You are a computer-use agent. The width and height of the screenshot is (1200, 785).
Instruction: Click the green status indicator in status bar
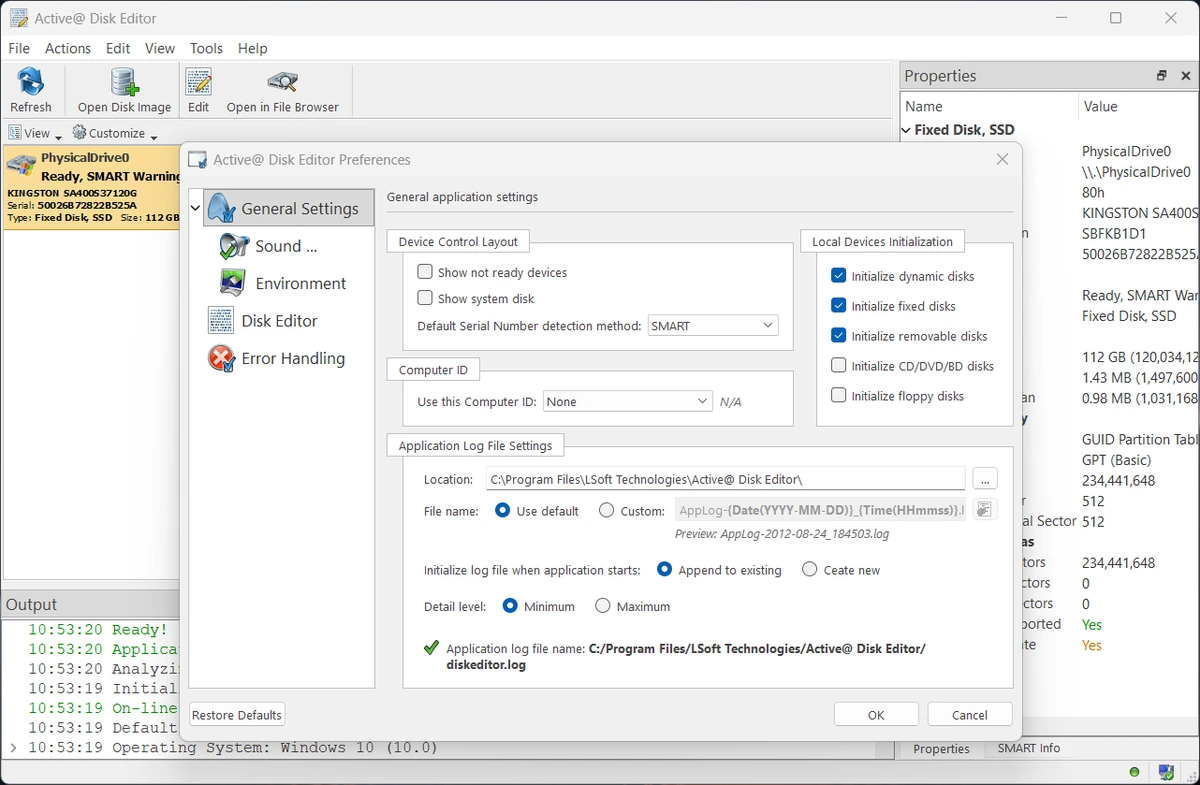[1134, 772]
